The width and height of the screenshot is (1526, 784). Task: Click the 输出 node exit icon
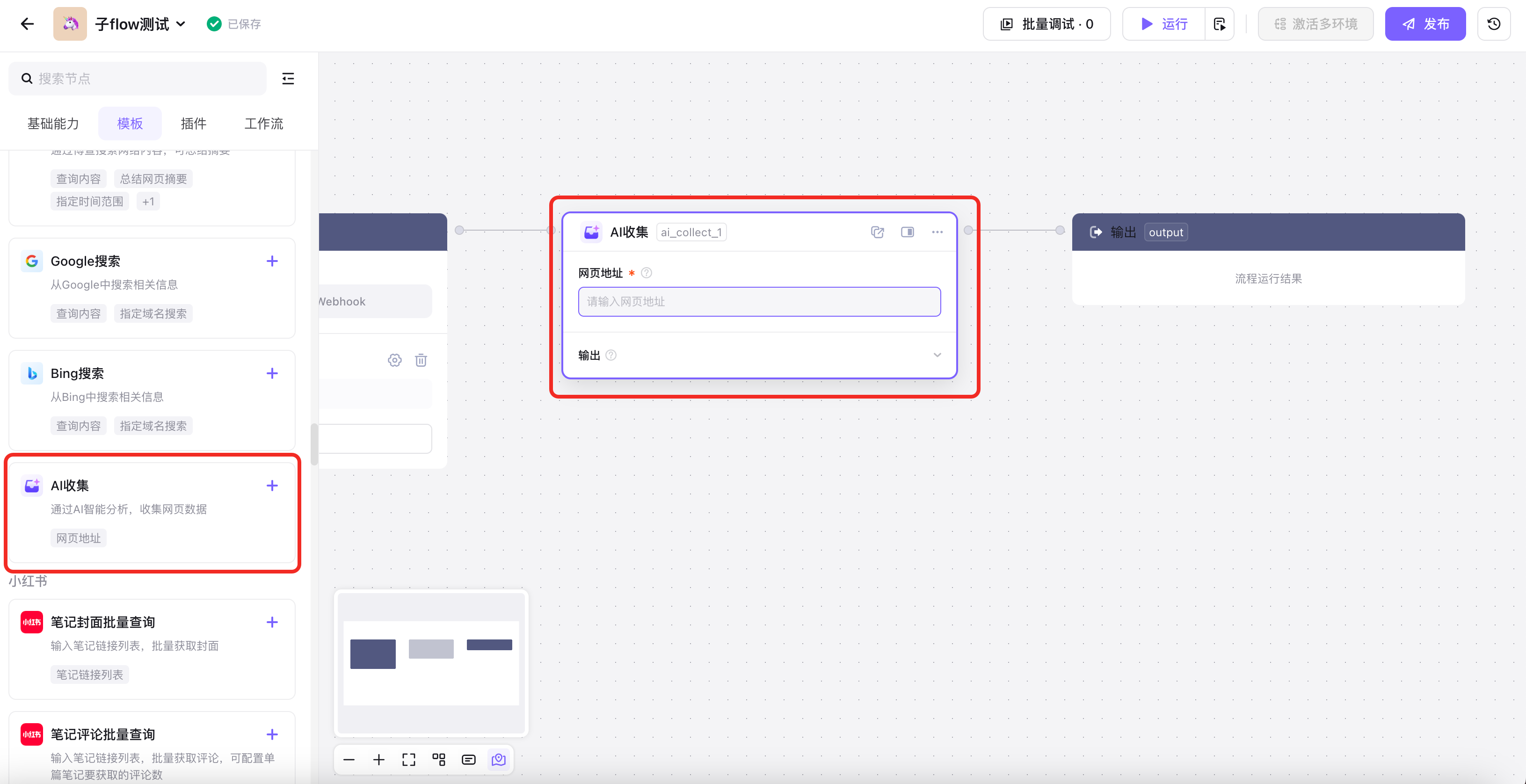coord(1096,232)
